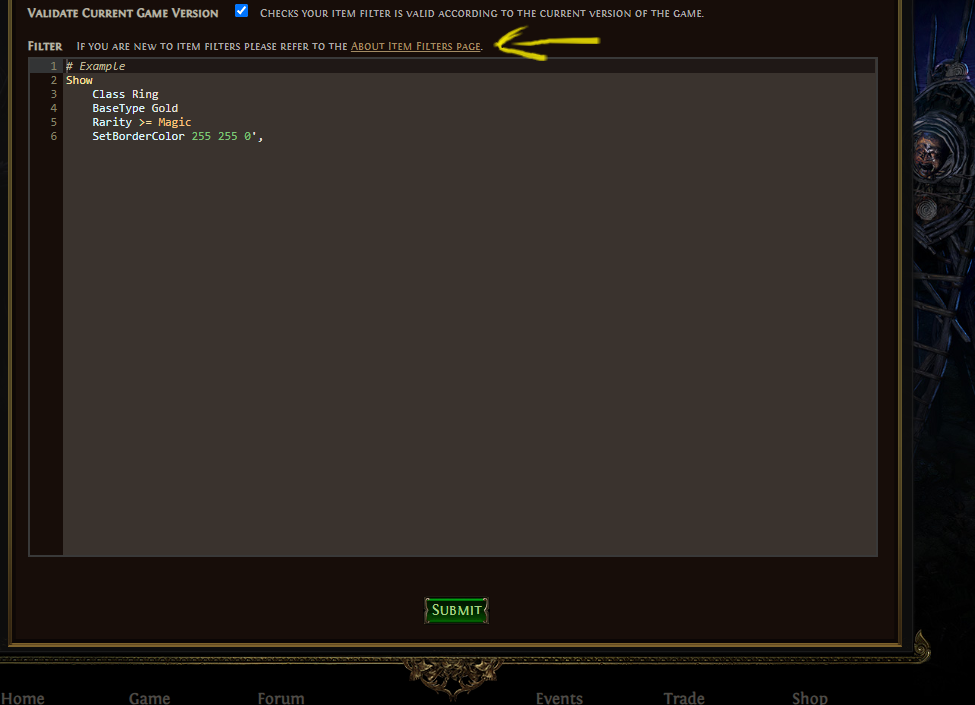Open the Events menu item
Viewport: 975px width, 705px height.
click(x=559, y=698)
